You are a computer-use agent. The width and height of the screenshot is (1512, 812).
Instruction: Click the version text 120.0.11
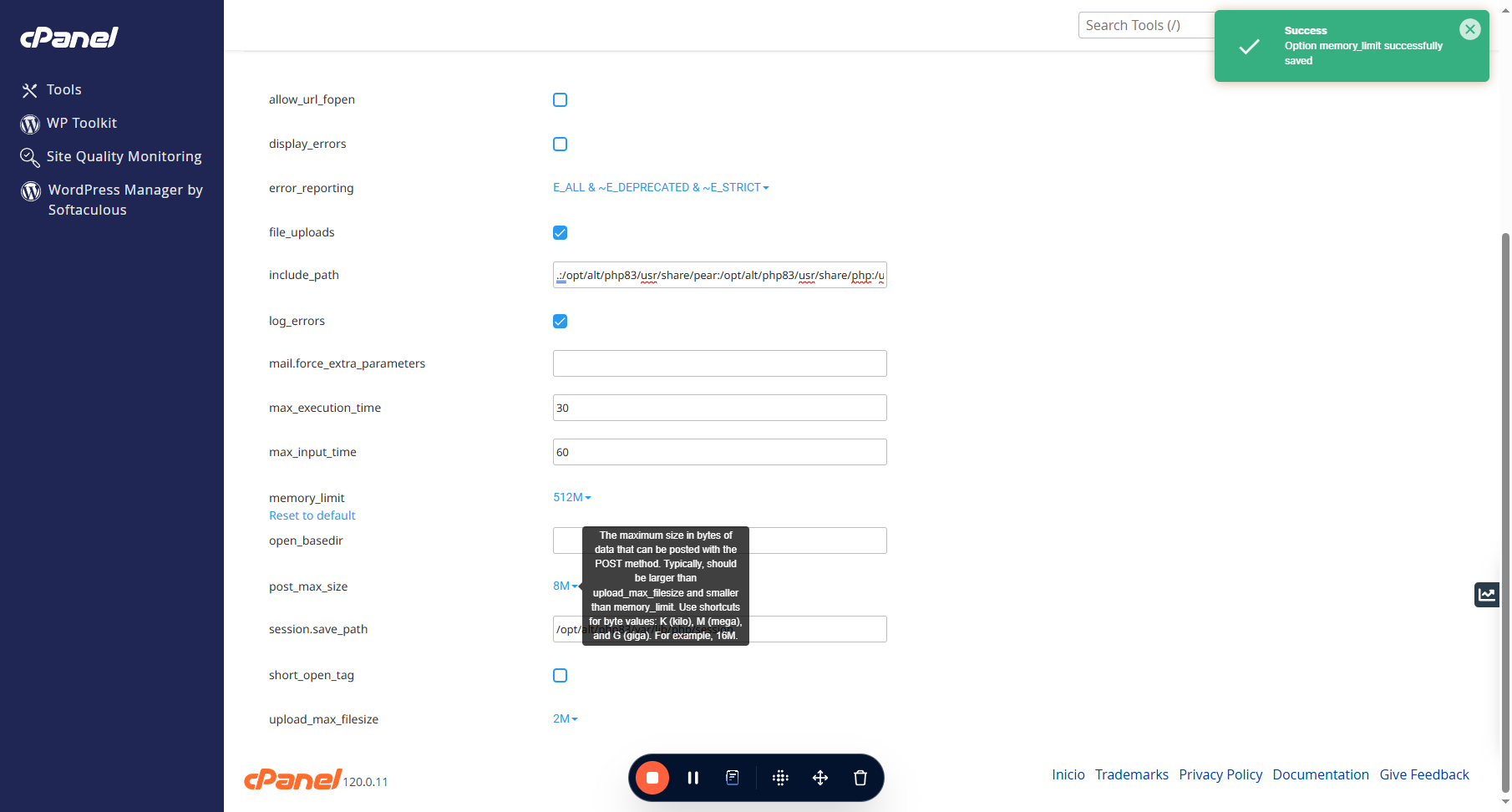pyautogui.click(x=365, y=783)
